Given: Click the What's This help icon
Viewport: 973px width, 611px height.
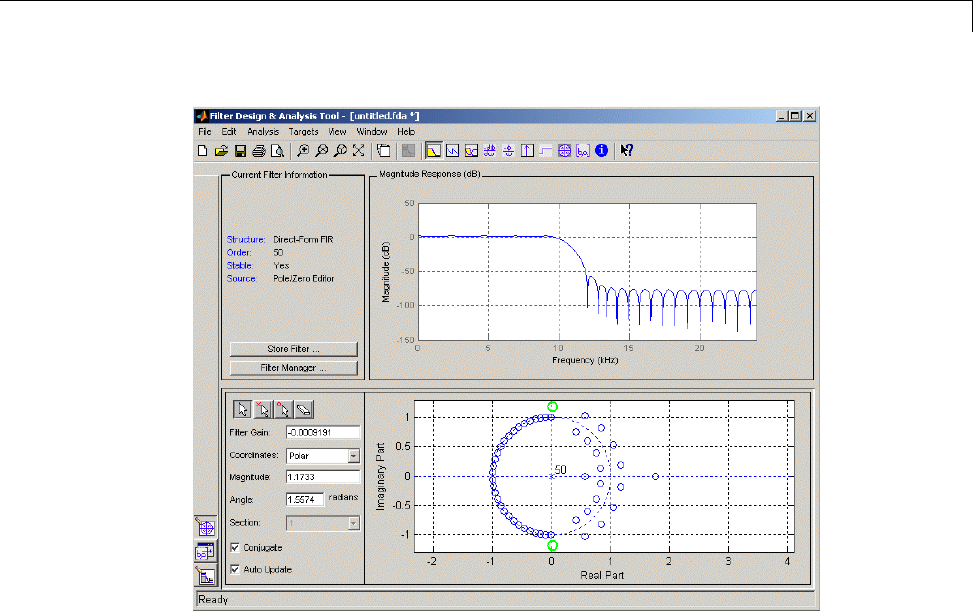Looking at the screenshot, I should click(627, 151).
